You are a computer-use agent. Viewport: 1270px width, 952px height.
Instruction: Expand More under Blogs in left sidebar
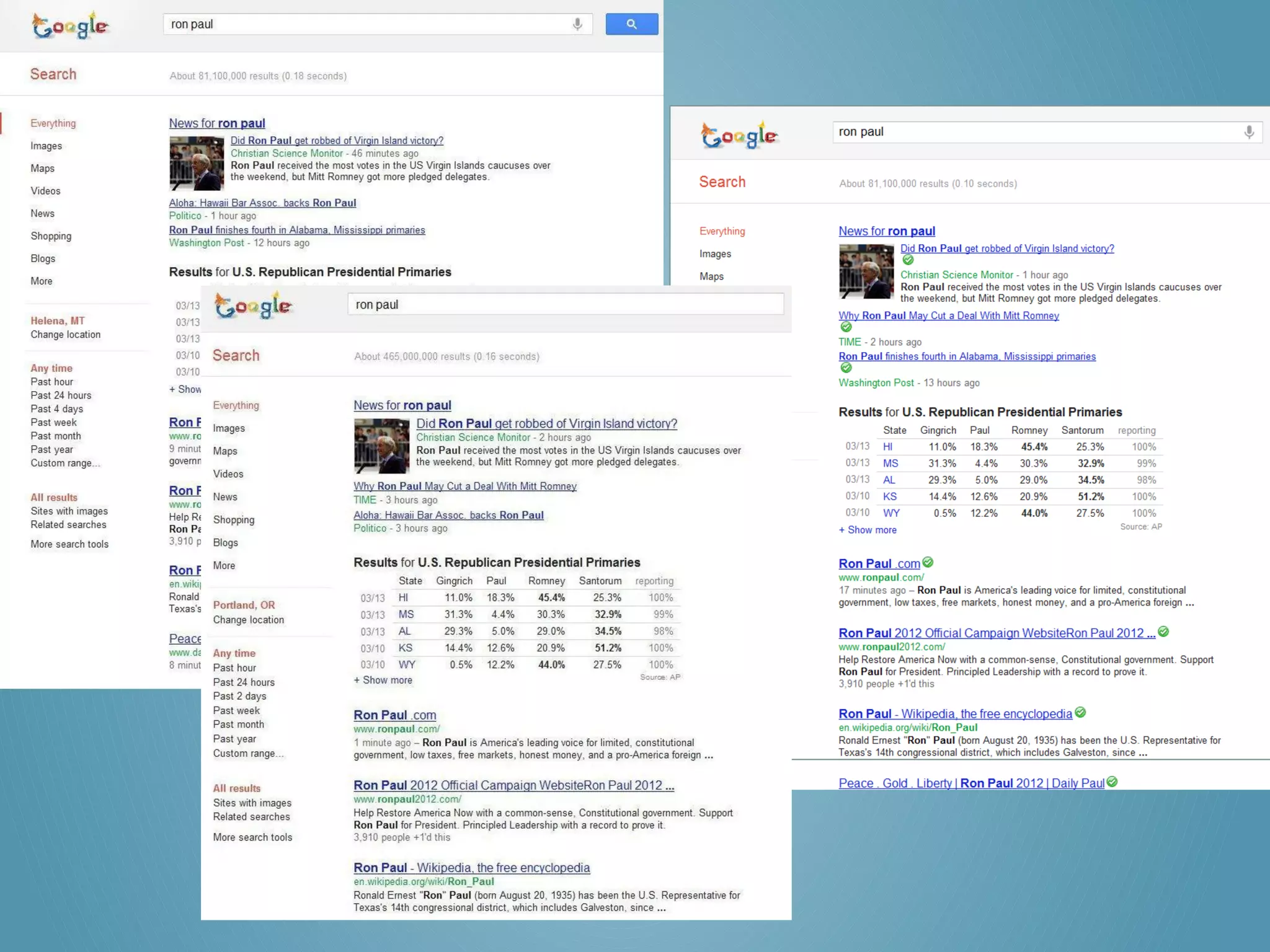pyautogui.click(x=42, y=281)
